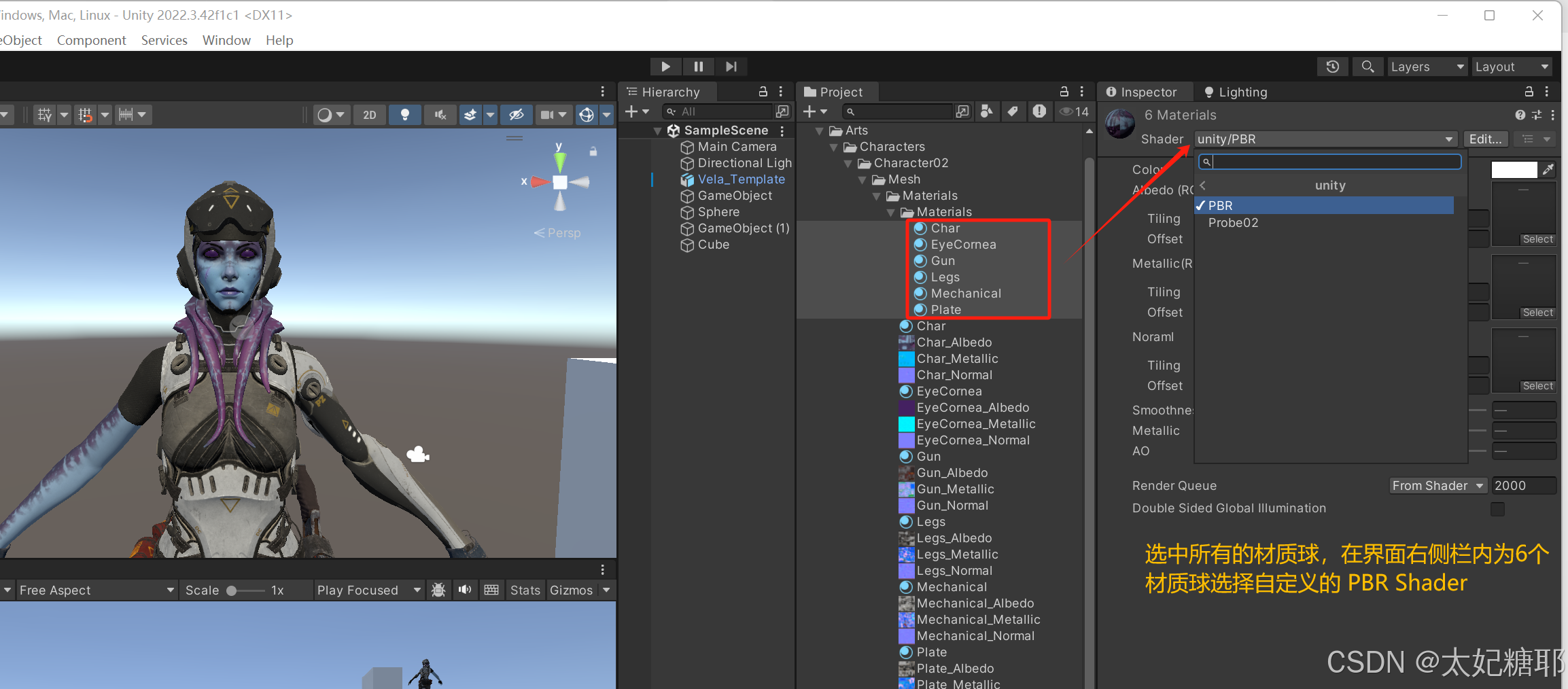Viewport: 1568px width, 689px height.
Task: Click the Pause button in the toolbar
Action: click(698, 67)
